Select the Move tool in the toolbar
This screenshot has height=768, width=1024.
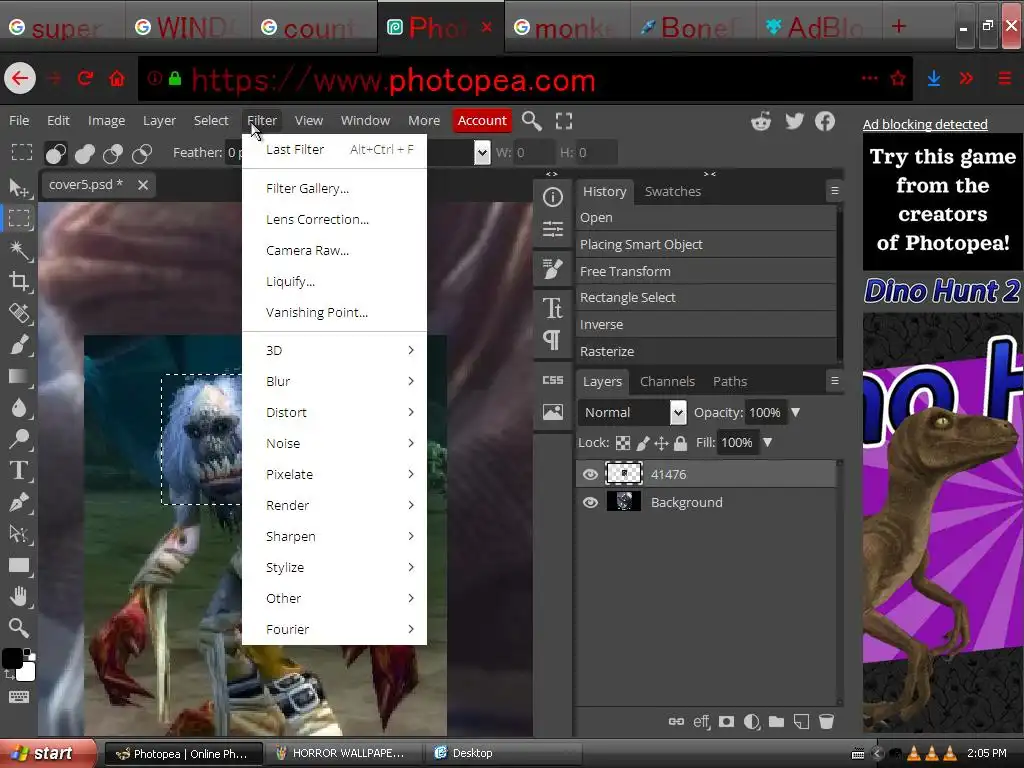point(19,188)
